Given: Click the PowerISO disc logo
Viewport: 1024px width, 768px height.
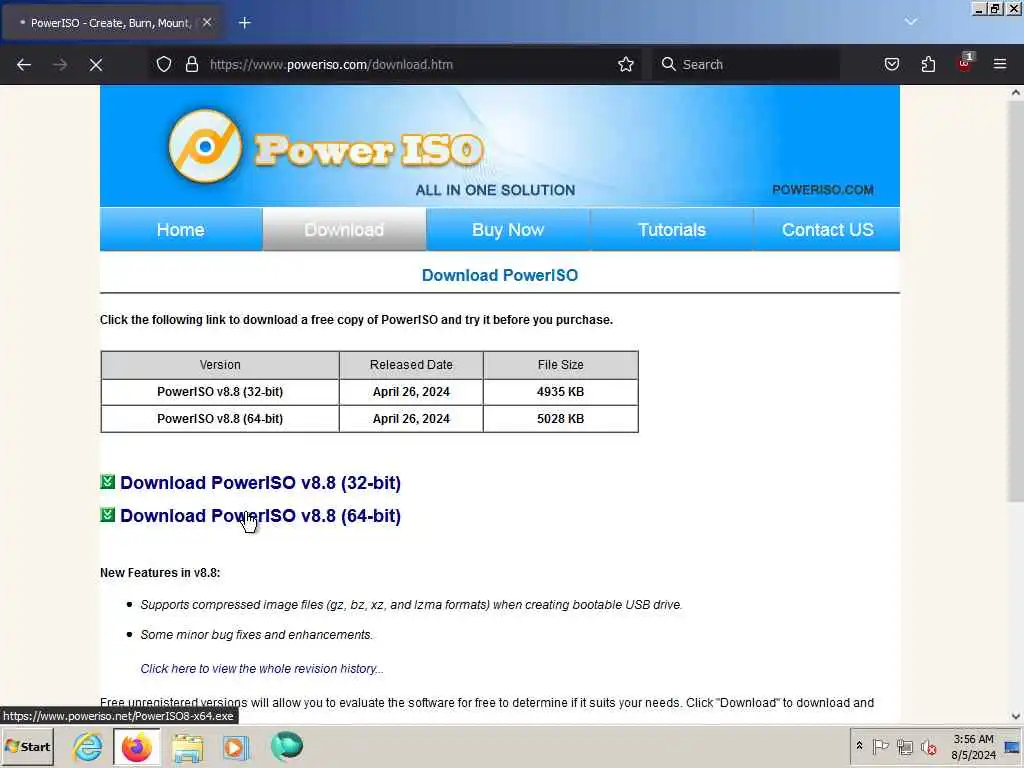Looking at the screenshot, I should (205, 146).
